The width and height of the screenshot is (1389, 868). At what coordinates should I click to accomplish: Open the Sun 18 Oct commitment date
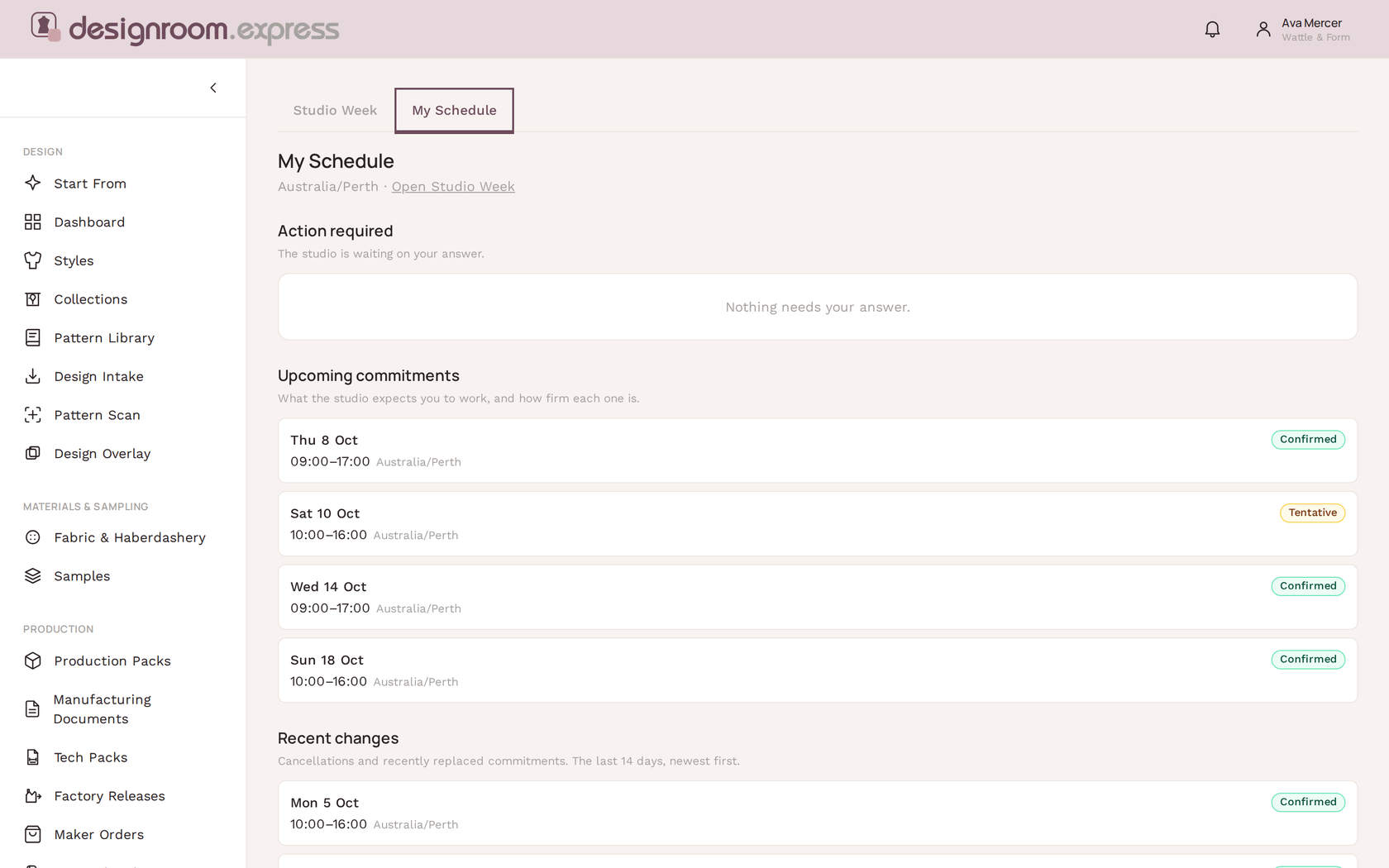click(327, 660)
